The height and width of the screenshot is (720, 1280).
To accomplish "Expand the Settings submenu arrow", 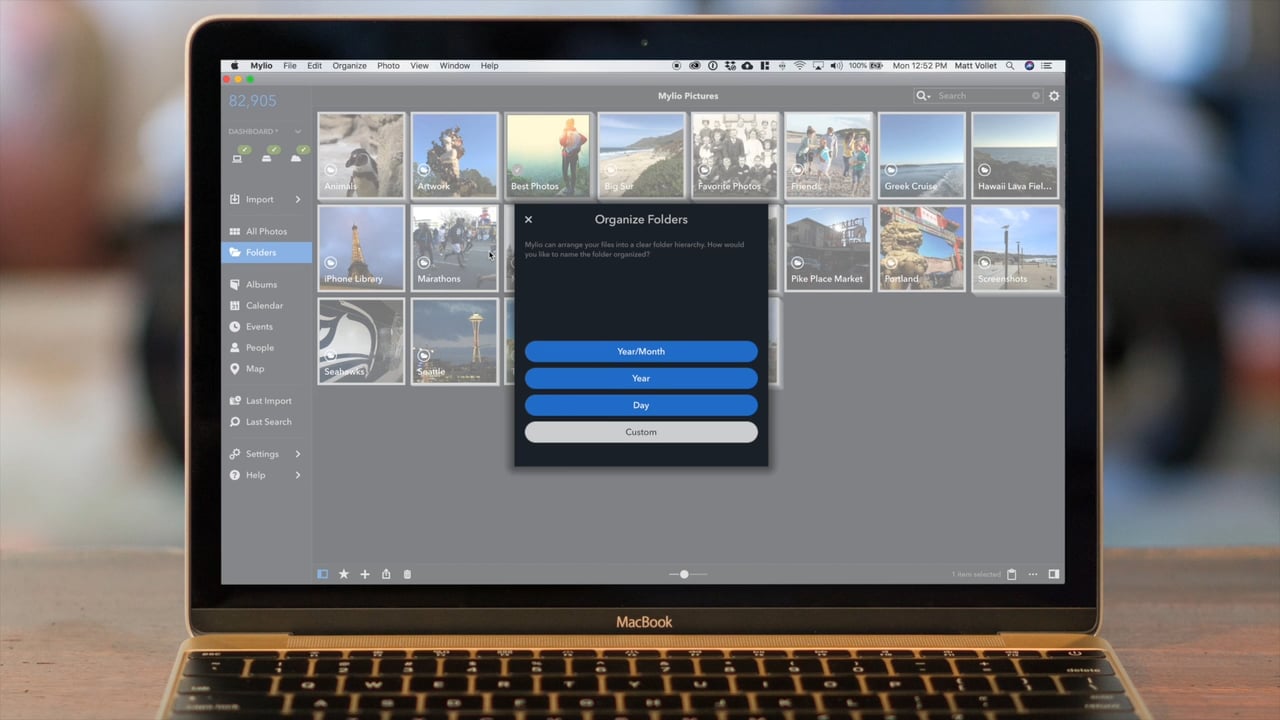I will tap(298, 454).
